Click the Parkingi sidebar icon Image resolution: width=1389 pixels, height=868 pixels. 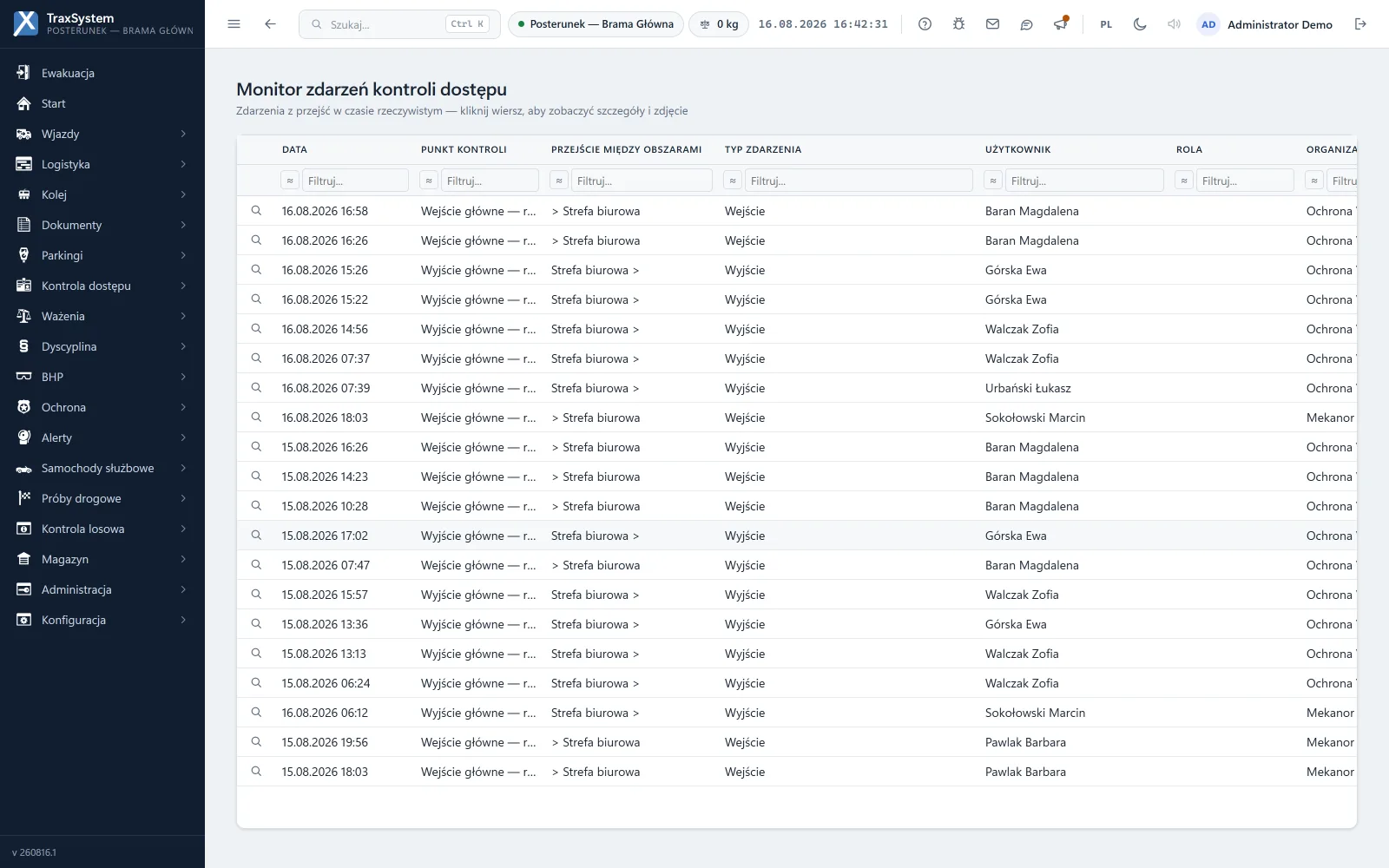click(x=24, y=255)
